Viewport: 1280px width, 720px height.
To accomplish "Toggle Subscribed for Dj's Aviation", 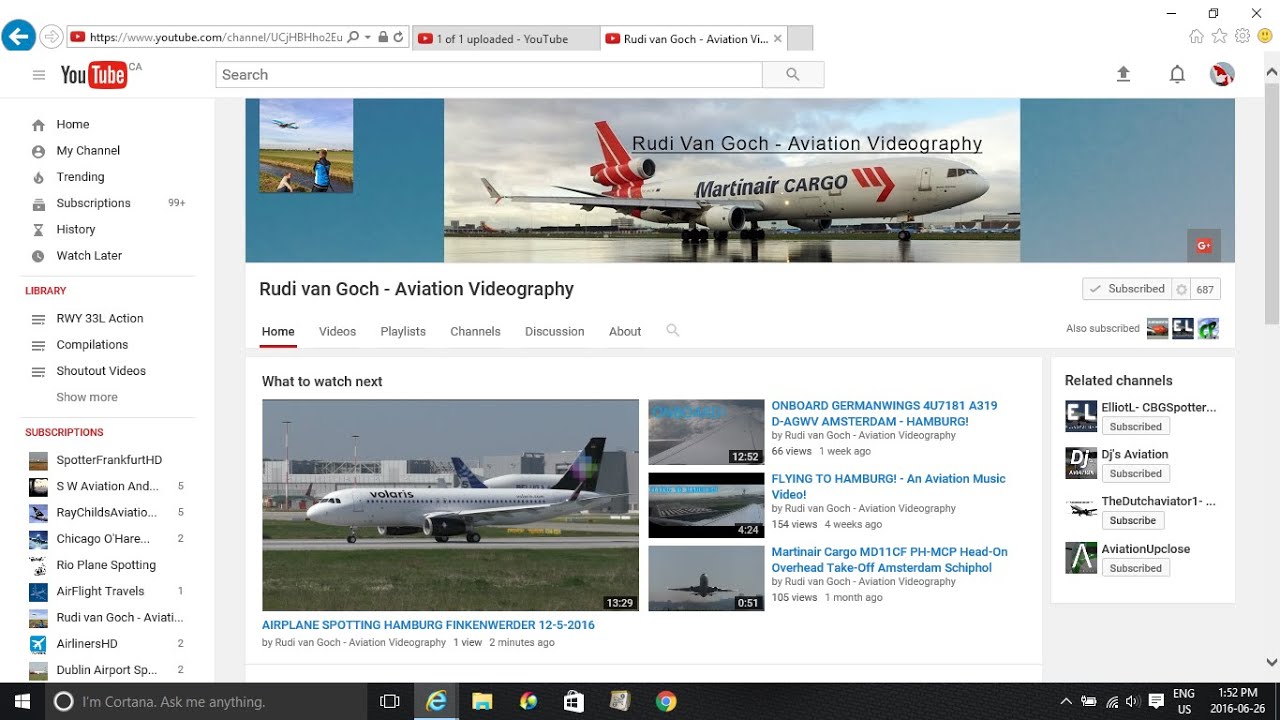I will (x=1135, y=474).
